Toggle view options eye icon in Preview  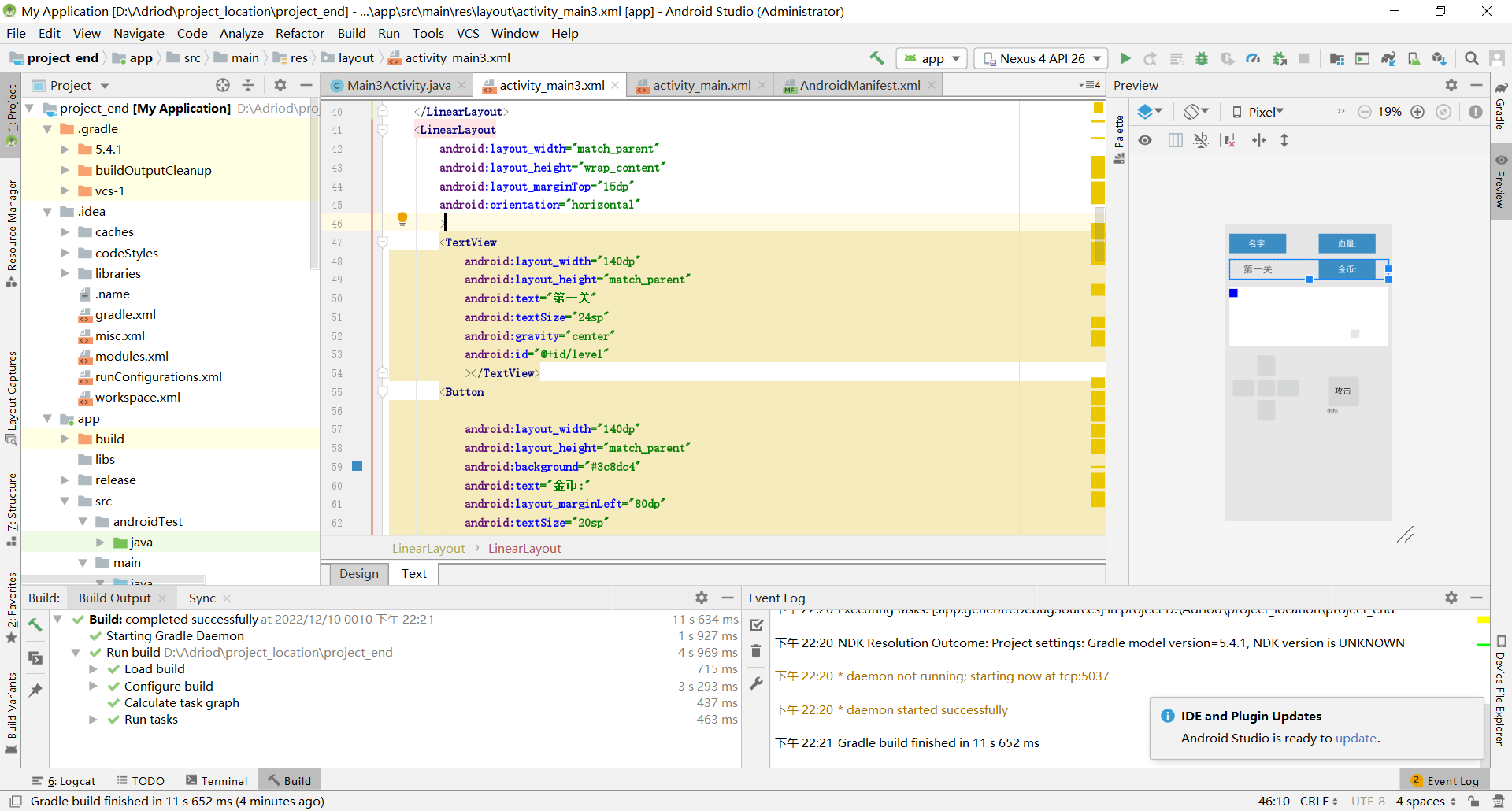1145,140
